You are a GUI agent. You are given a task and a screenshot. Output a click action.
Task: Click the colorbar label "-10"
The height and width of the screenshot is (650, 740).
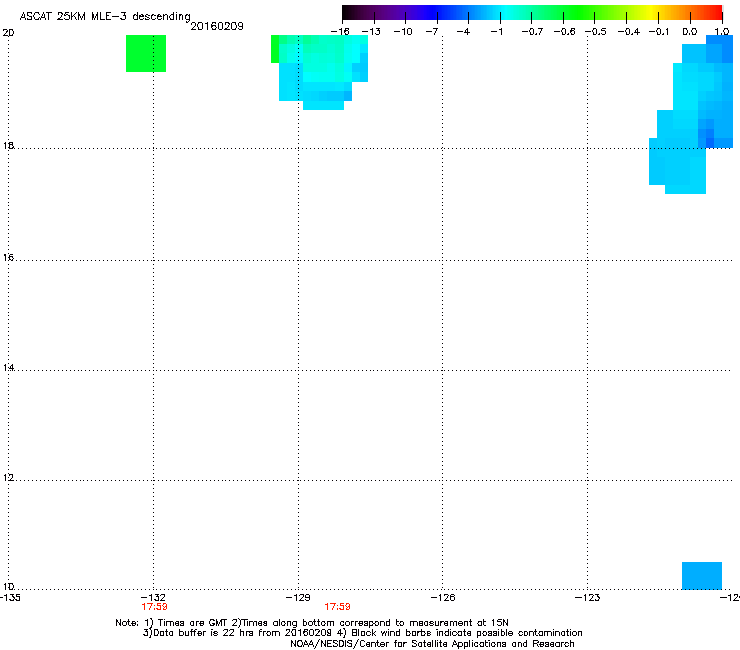point(403,32)
